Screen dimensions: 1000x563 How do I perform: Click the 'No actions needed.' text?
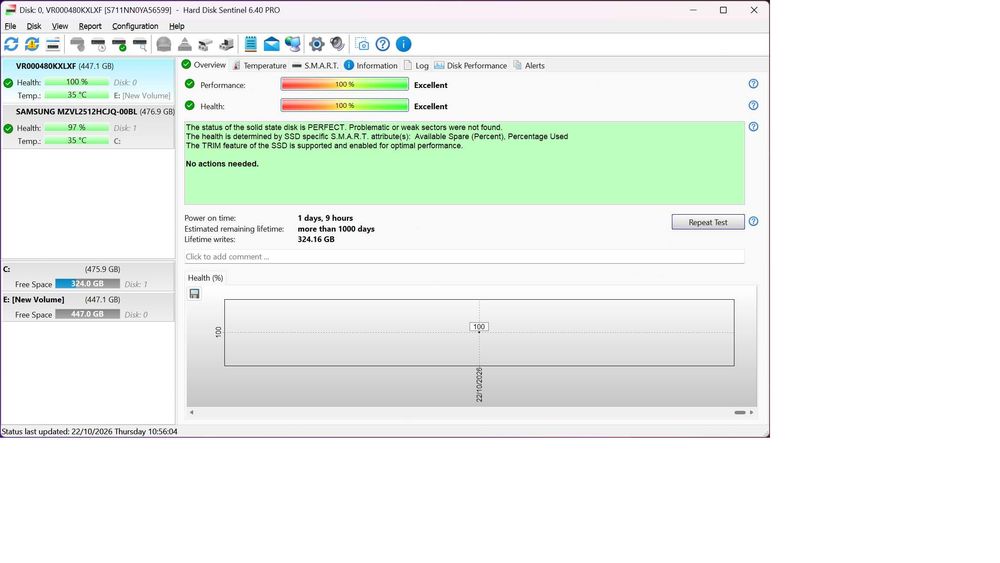[x=222, y=164]
